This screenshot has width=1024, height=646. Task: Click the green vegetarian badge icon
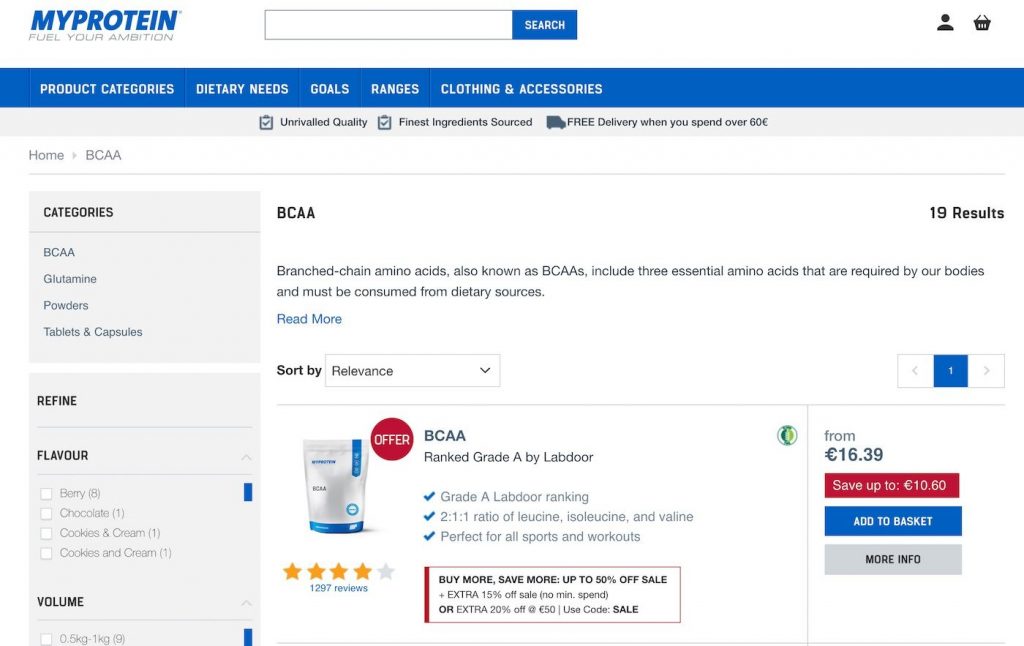(787, 435)
